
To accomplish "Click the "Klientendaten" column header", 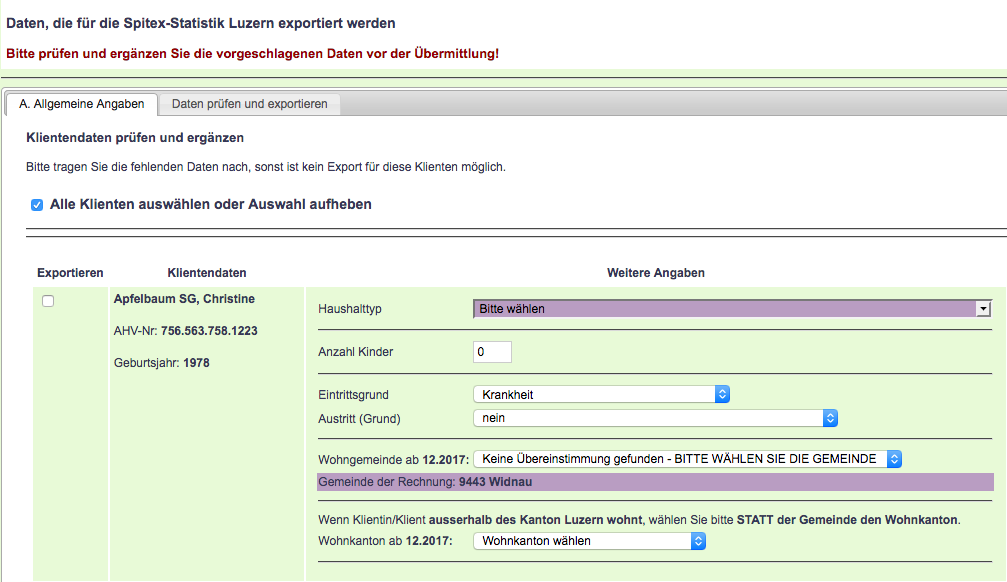I will pyautogui.click(x=207, y=273).
